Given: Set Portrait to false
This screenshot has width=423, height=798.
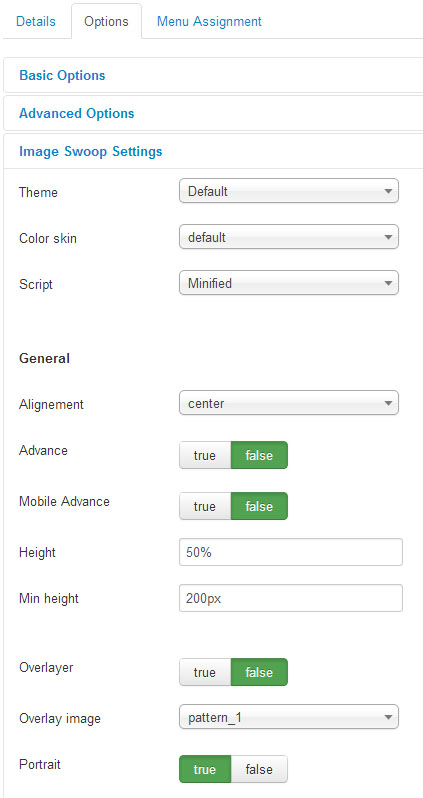Looking at the screenshot, I should tap(259, 769).
